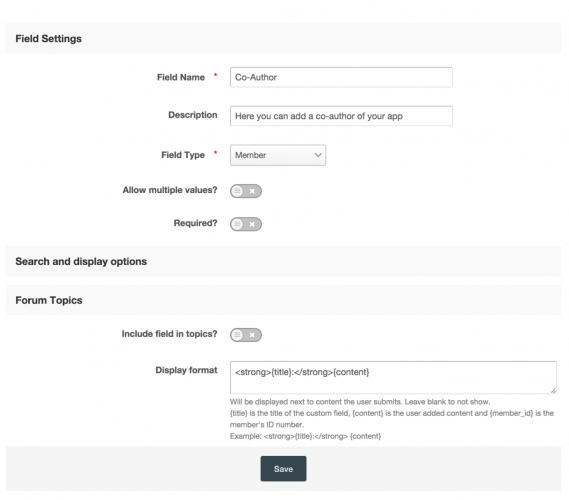
Task: Grab the Display format textarea resize handle
Action: pos(553,390)
